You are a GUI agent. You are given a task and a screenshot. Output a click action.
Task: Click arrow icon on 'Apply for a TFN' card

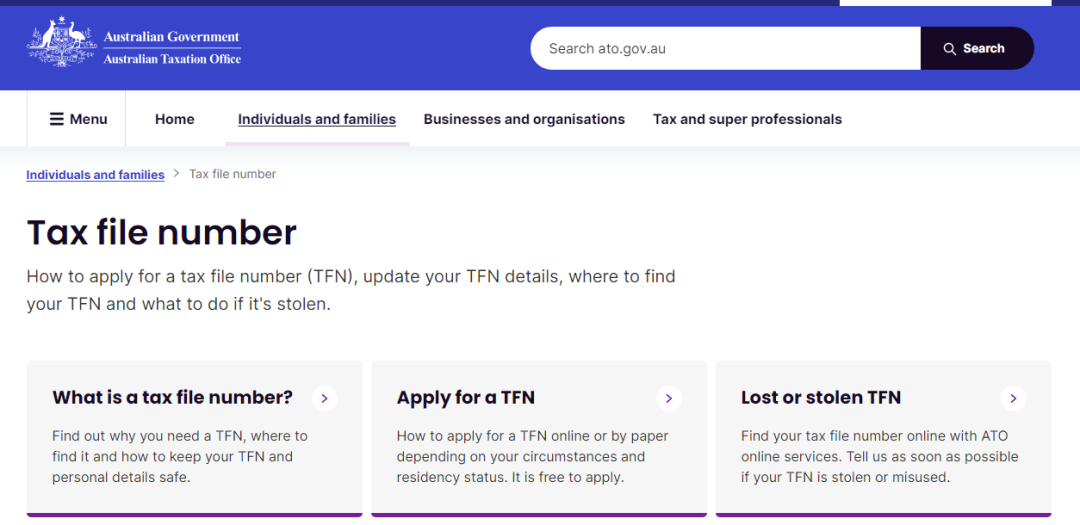pyautogui.click(x=669, y=398)
